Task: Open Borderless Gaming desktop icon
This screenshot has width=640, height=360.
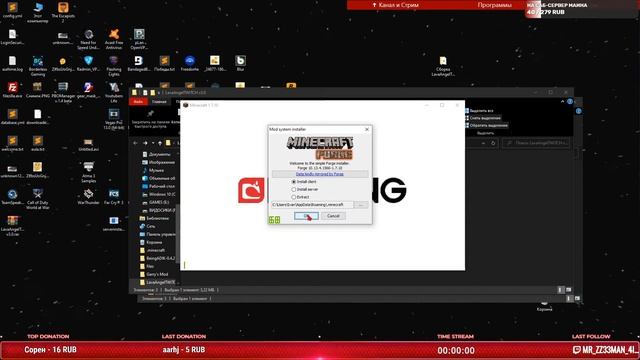Action: coord(38,66)
